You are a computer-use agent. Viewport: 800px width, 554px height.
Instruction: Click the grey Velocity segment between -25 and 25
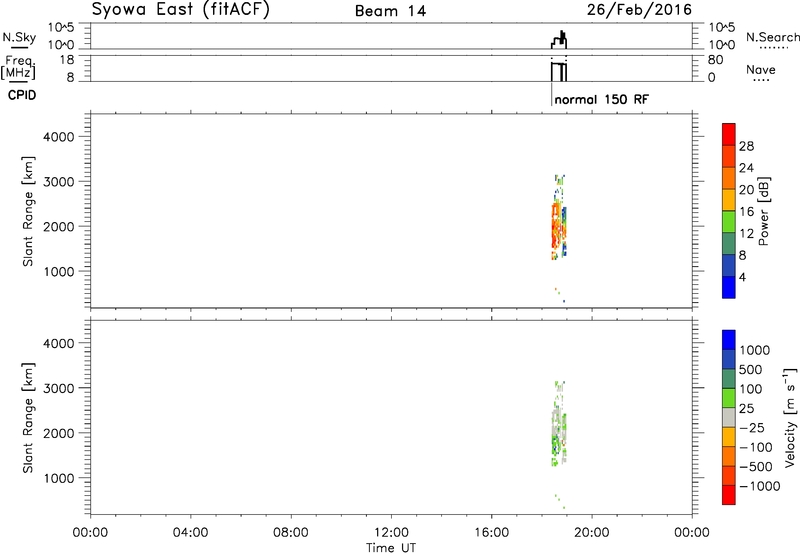point(729,417)
